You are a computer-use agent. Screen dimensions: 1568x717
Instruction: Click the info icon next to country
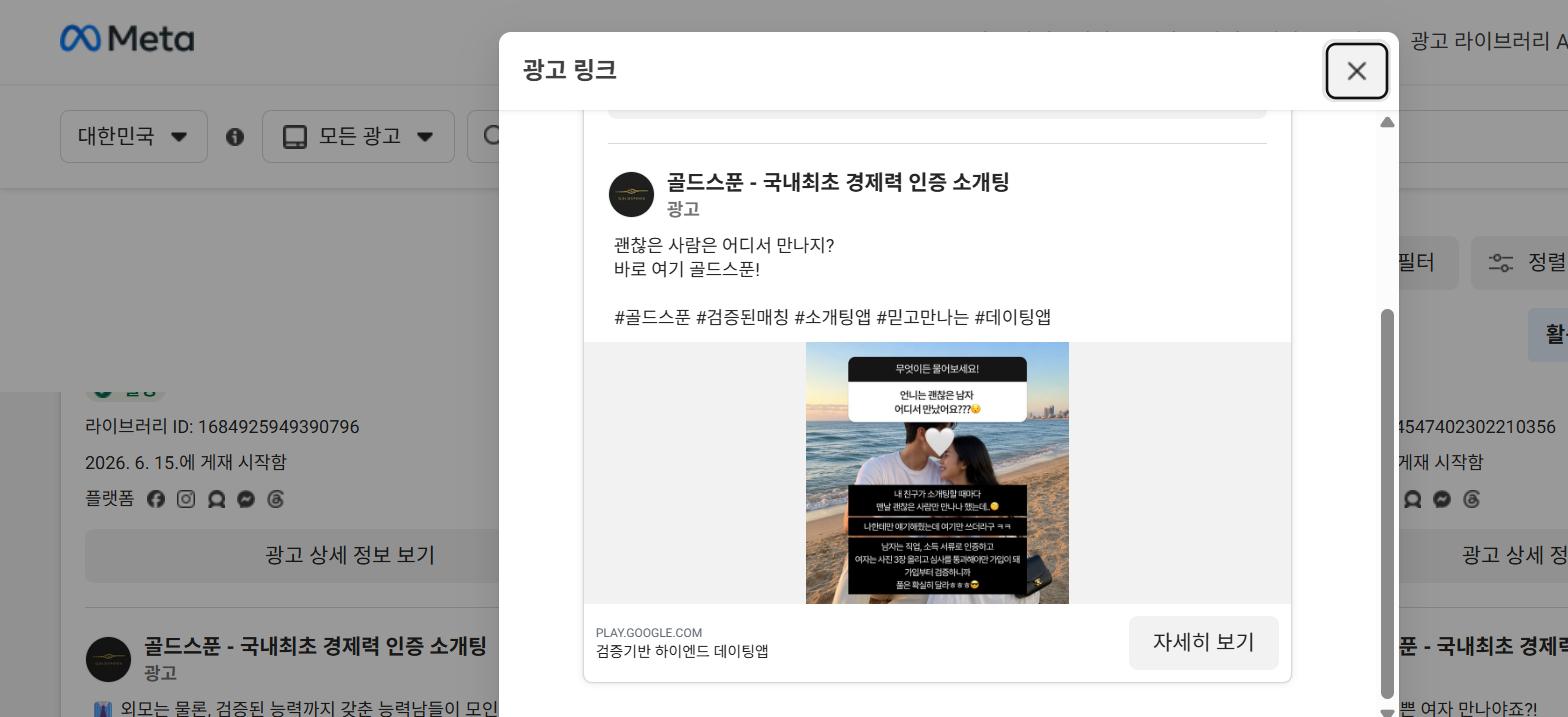tap(235, 137)
